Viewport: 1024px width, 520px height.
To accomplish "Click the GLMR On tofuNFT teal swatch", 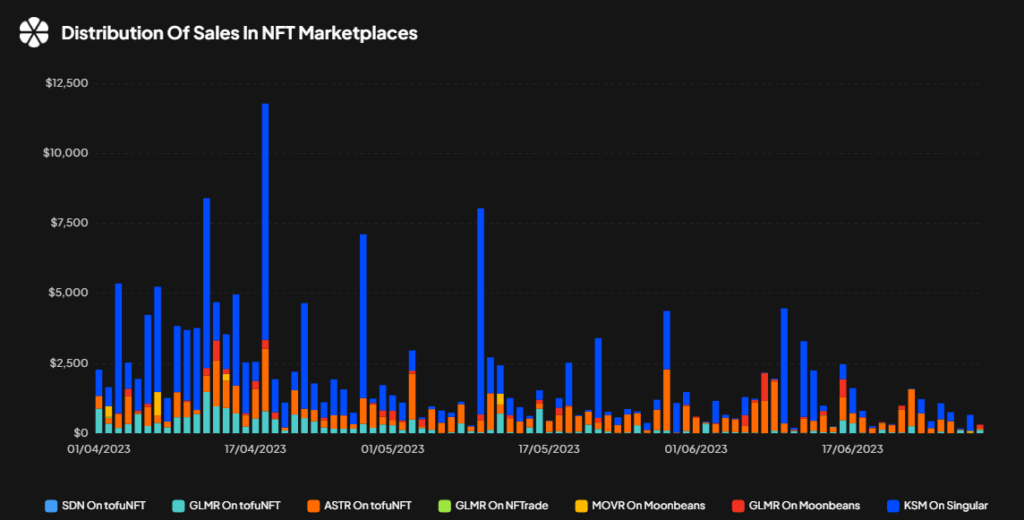I will coord(178,506).
